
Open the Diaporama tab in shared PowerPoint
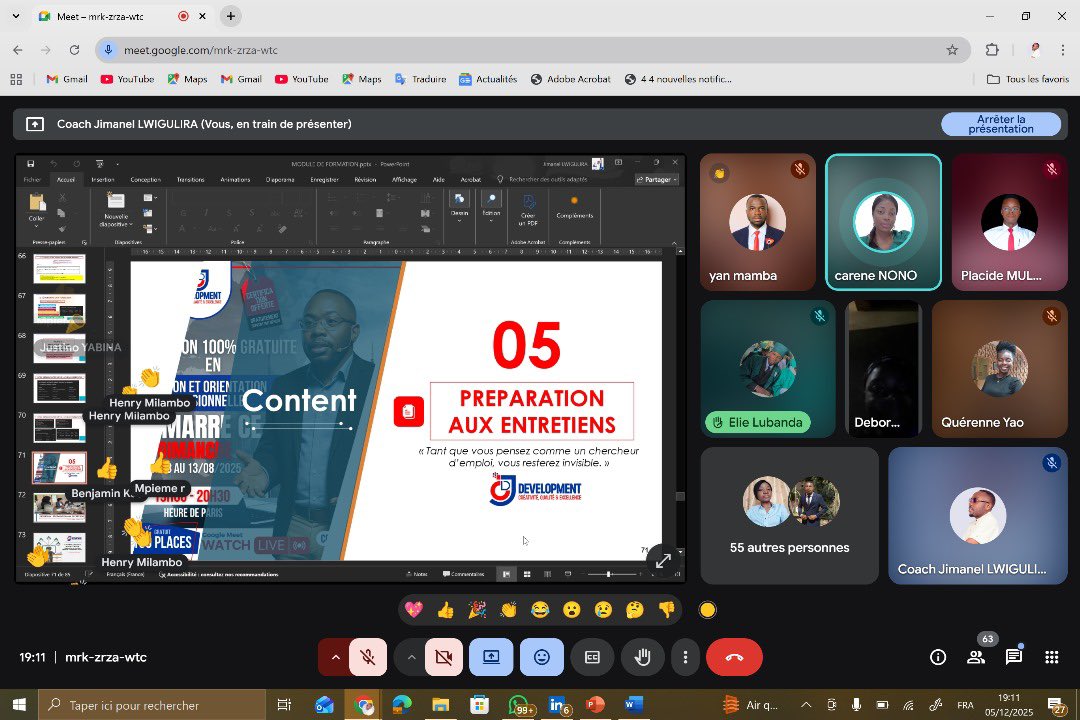280,180
